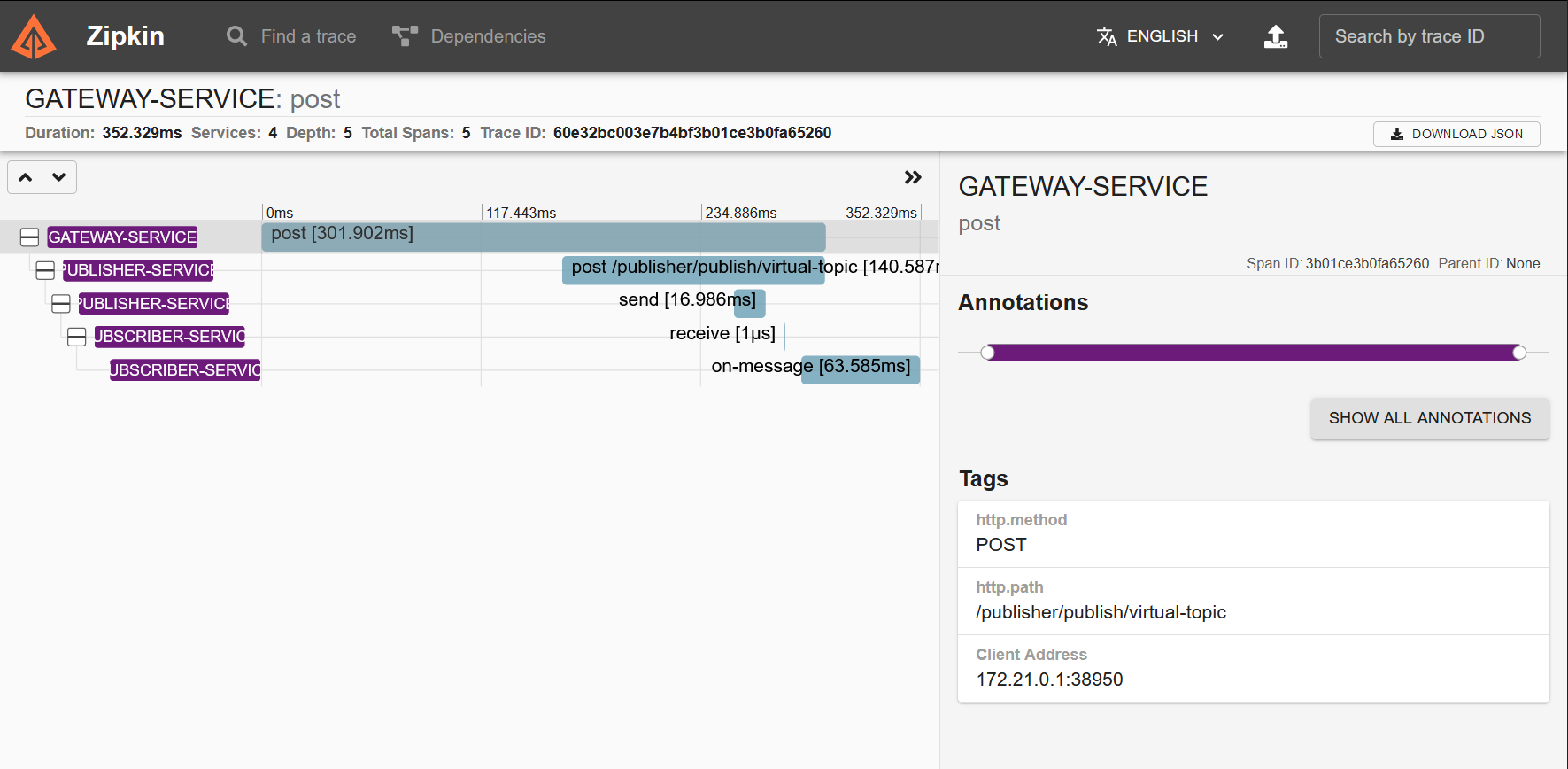The height and width of the screenshot is (769, 1568).
Task: Click the Trace ID value 60e32bc003e7b4bf3b01ce3b0fa65260
Action: coord(692,133)
